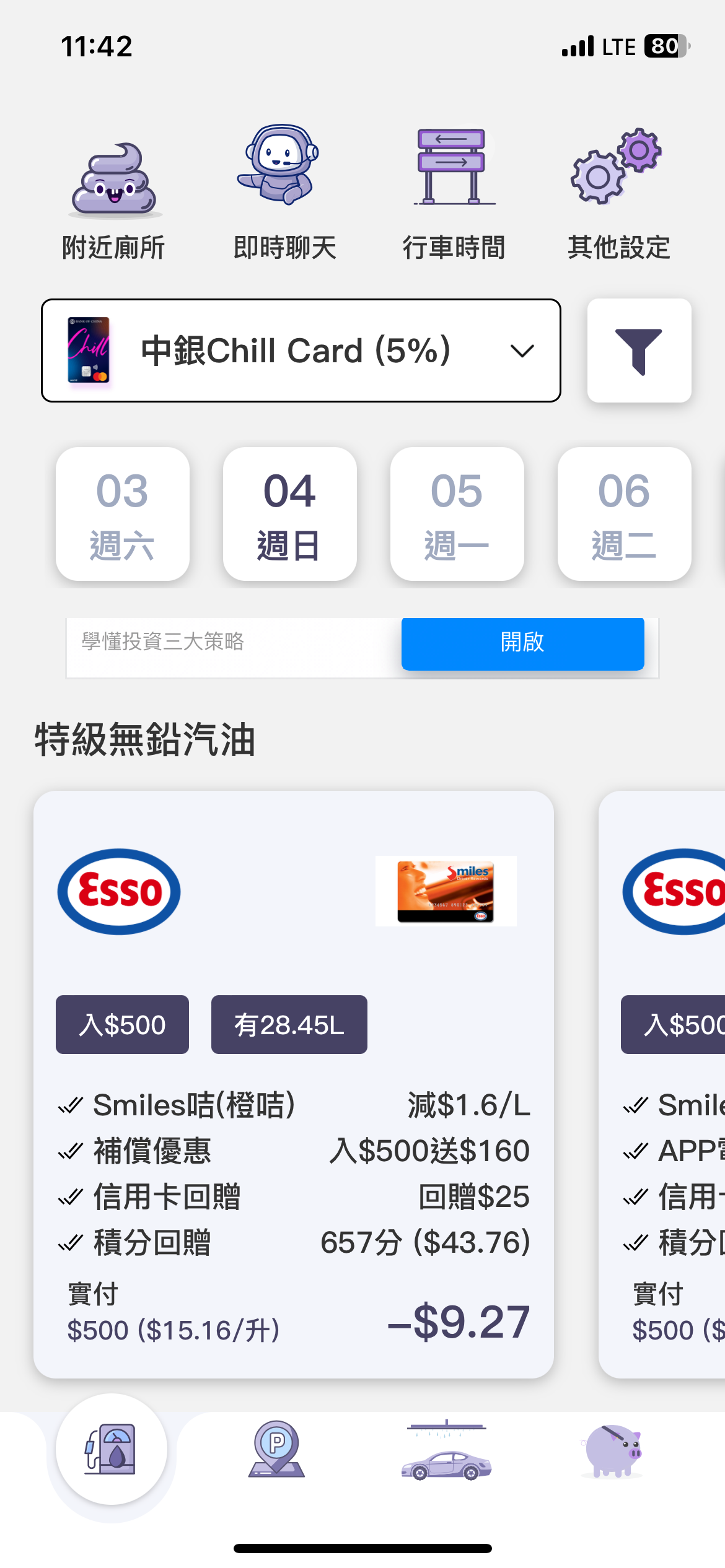Viewport: 725px width, 1568px height.
Task: Open credit card selector via Chill card image
Action: click(x=88, y=350)
